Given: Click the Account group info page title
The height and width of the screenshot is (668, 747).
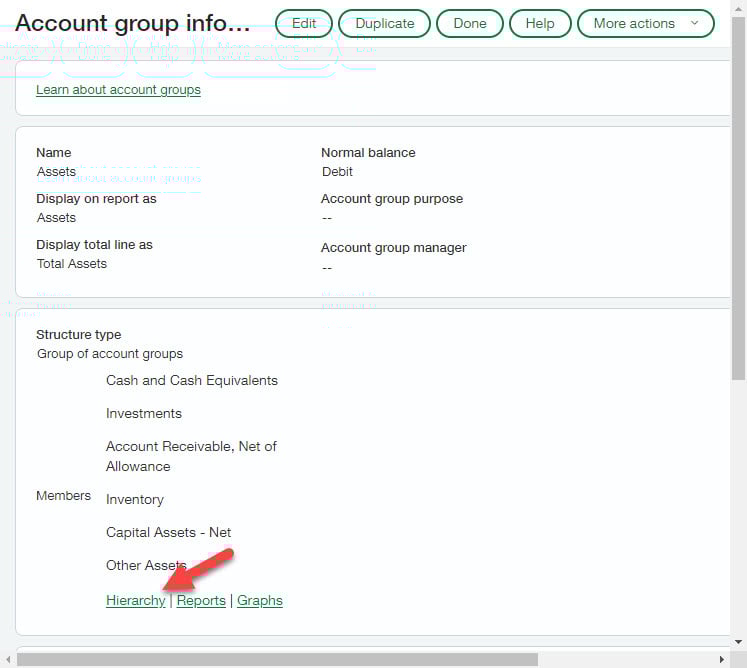Looking at the screenshot, I should tap(133, 23).
